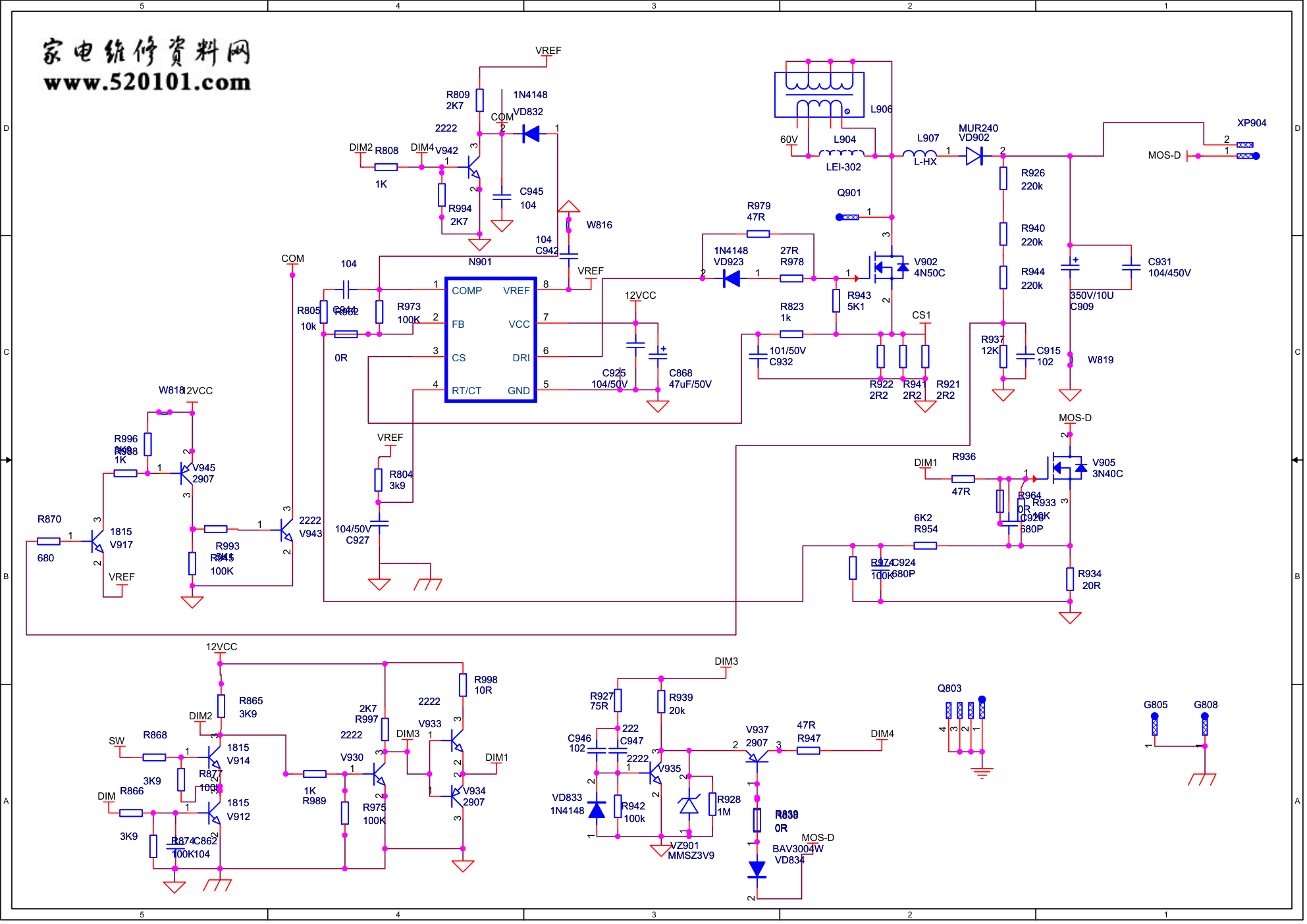Image resolution: width=1307 pixels, height=924 pixels.
Task: Click the COMP pin label on N901
Action: coord(466,291)
